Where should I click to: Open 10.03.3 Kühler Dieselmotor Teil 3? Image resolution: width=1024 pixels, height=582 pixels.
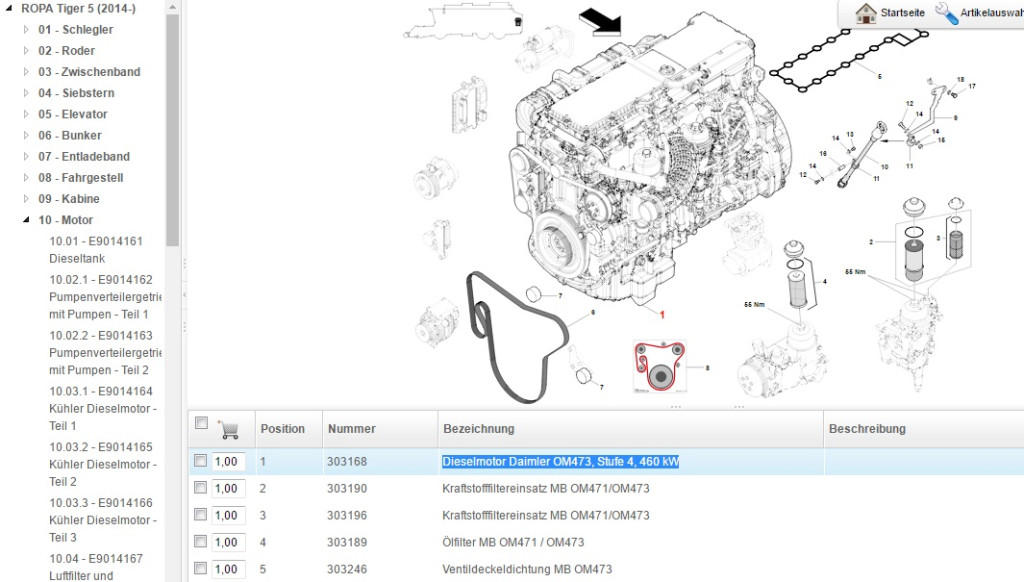coord(103,520)
